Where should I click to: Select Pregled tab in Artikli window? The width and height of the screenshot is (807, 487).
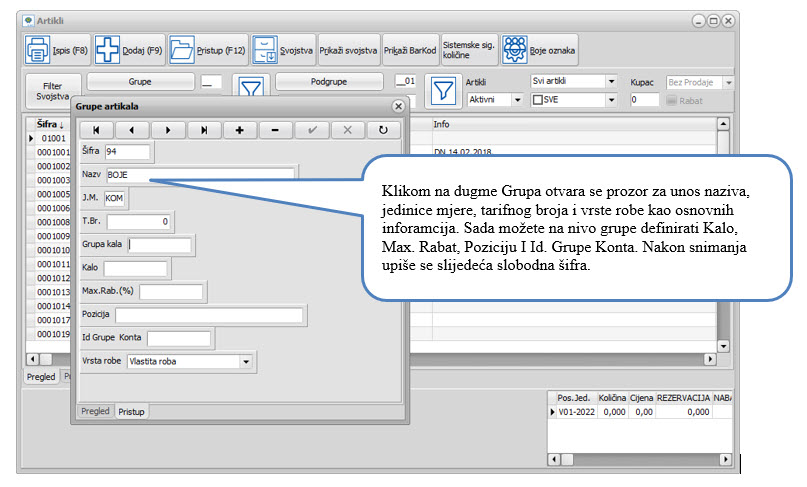point(41,377)
